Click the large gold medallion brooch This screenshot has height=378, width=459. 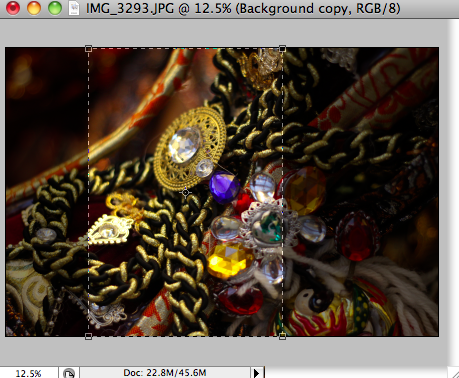(x=190, y=148)
